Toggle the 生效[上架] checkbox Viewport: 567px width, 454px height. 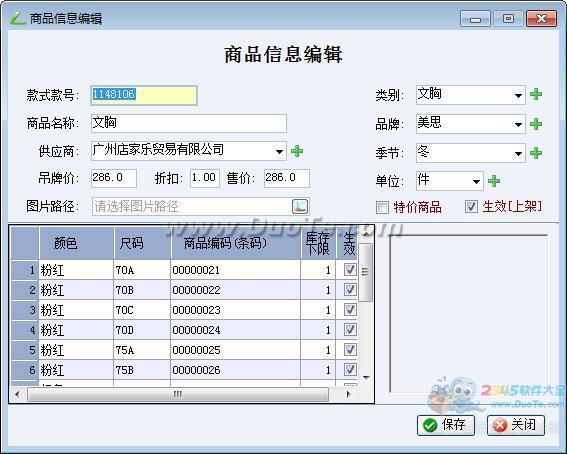point(471,206)
